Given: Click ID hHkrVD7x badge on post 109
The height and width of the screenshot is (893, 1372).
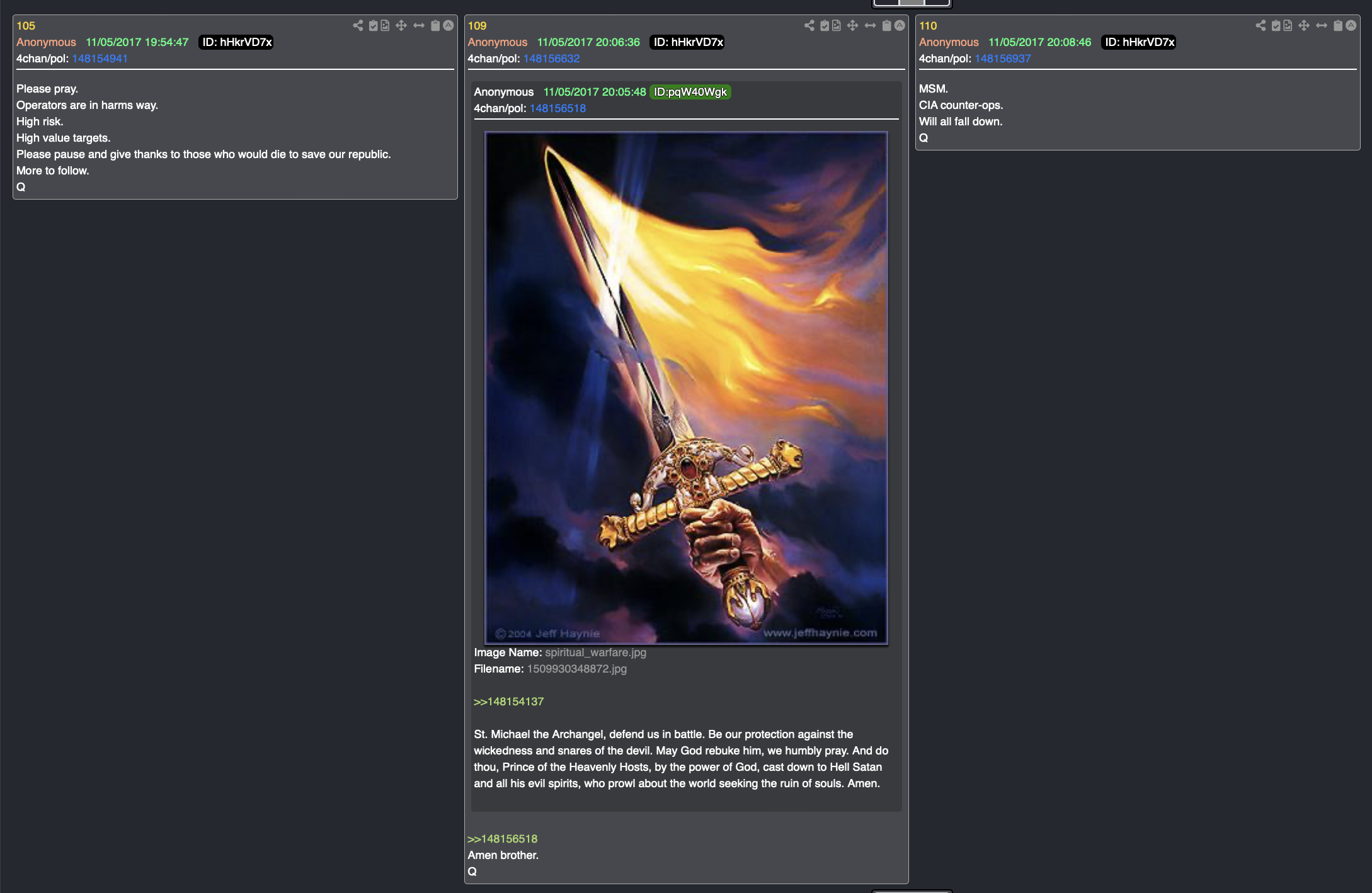Looking at the screenshot, I should [x=687, y=42].
